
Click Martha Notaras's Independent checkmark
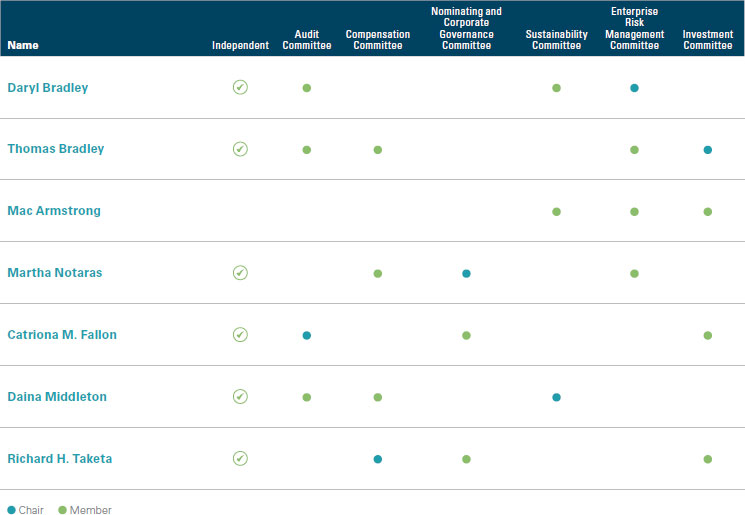[x=240, y=273]
